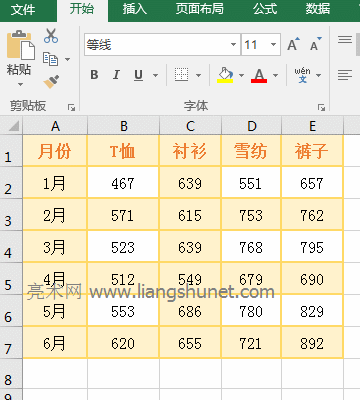This screenshot has width=360, height=400.
Task: Switch to the 页面布局 tab
Action: (200, 9)
